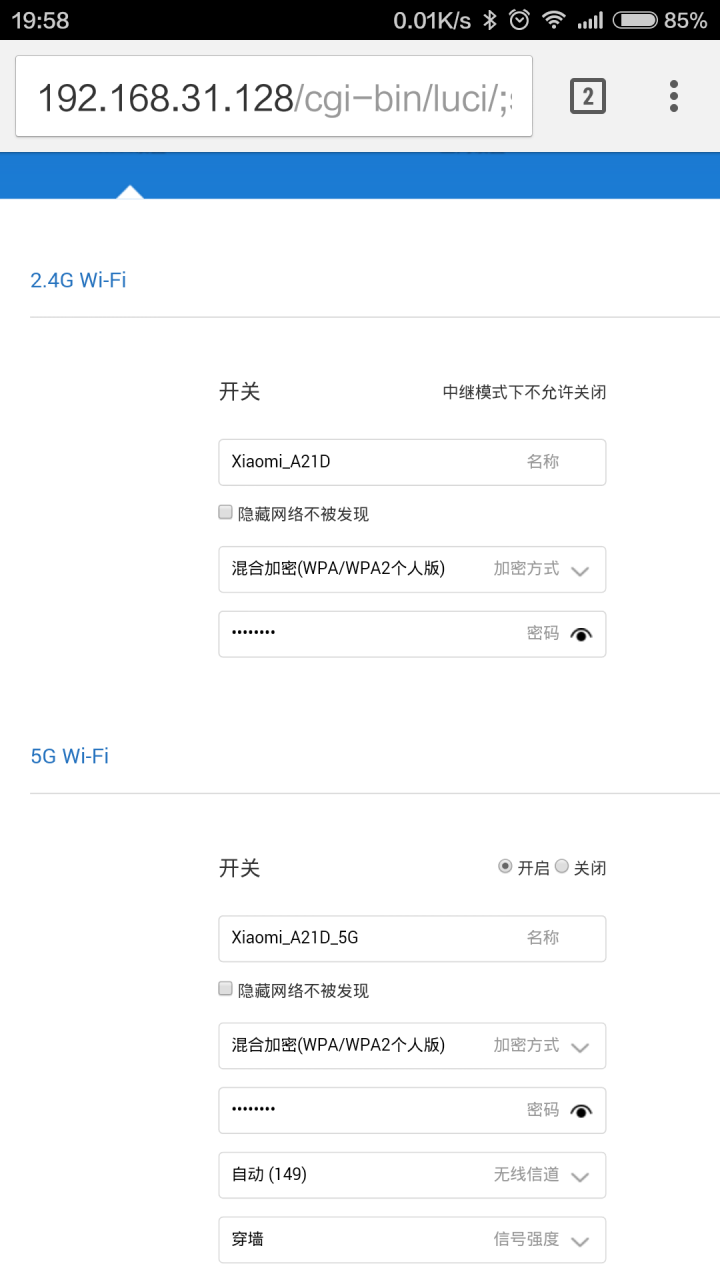Select the 关闭 radio for 5G Wi-Fi
The image size is (720, 1280).
coord(561,867)
